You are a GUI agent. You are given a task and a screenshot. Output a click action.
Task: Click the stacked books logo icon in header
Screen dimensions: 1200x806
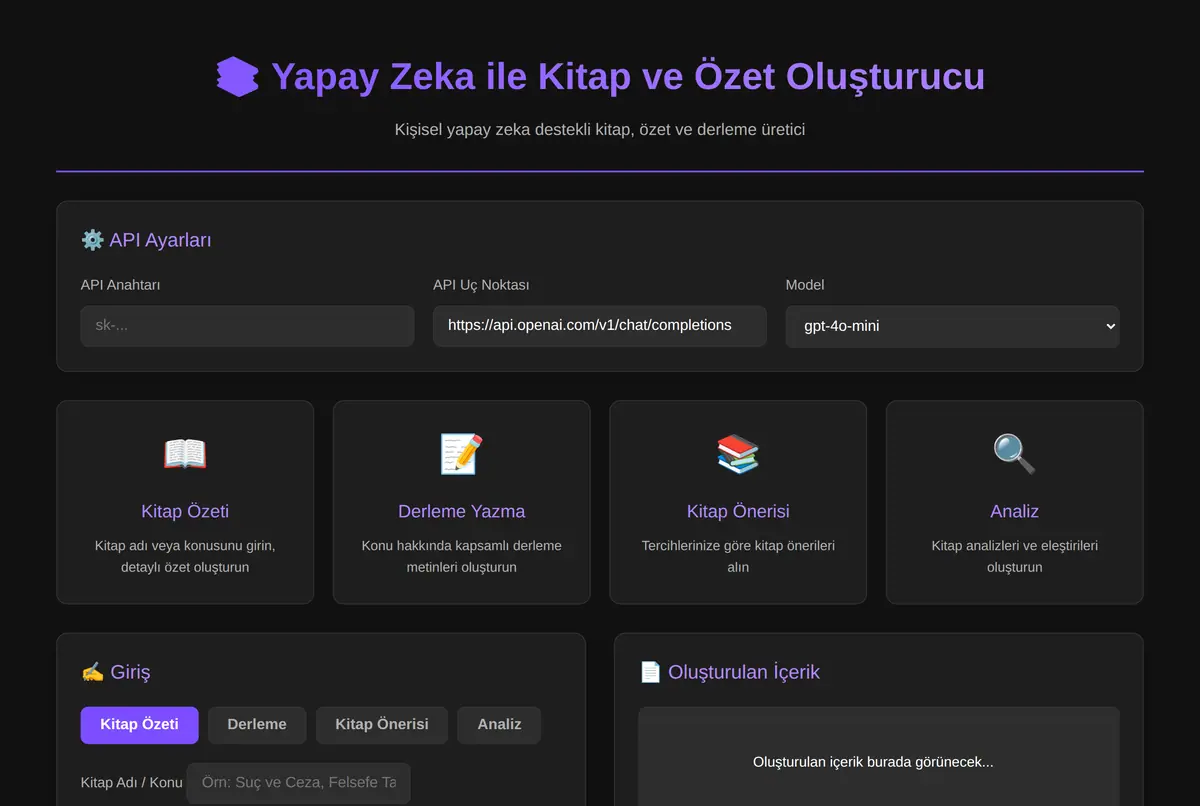point(237,77)
